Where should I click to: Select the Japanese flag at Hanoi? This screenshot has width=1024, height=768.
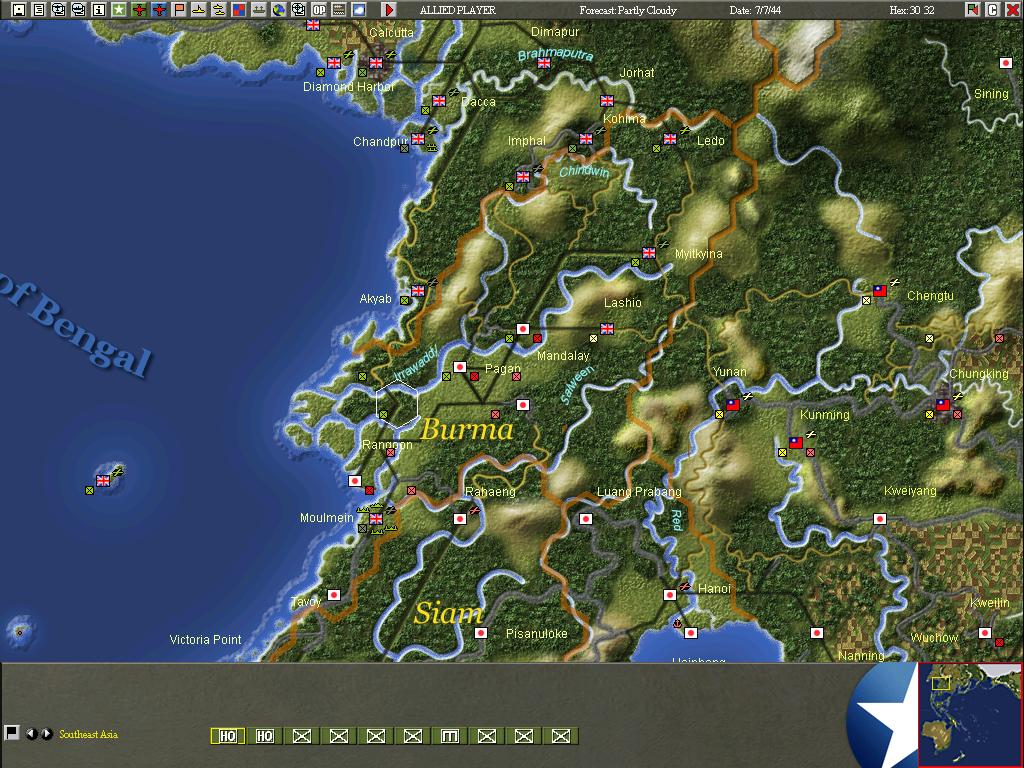[x=669, y=595]
